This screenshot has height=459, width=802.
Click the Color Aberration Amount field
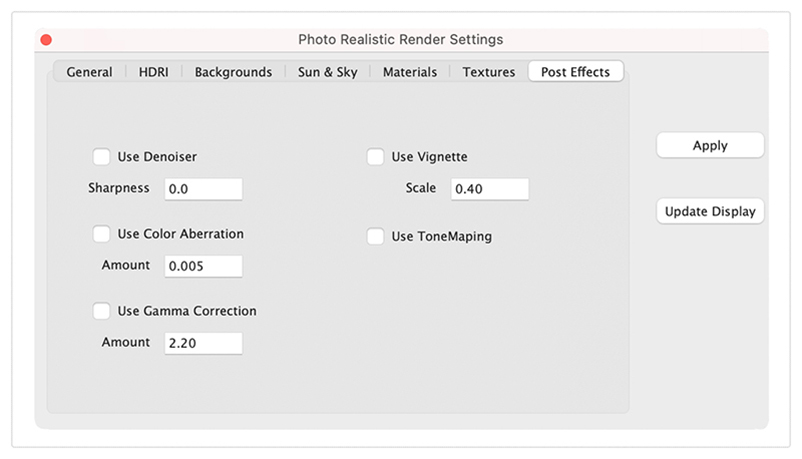204,266
